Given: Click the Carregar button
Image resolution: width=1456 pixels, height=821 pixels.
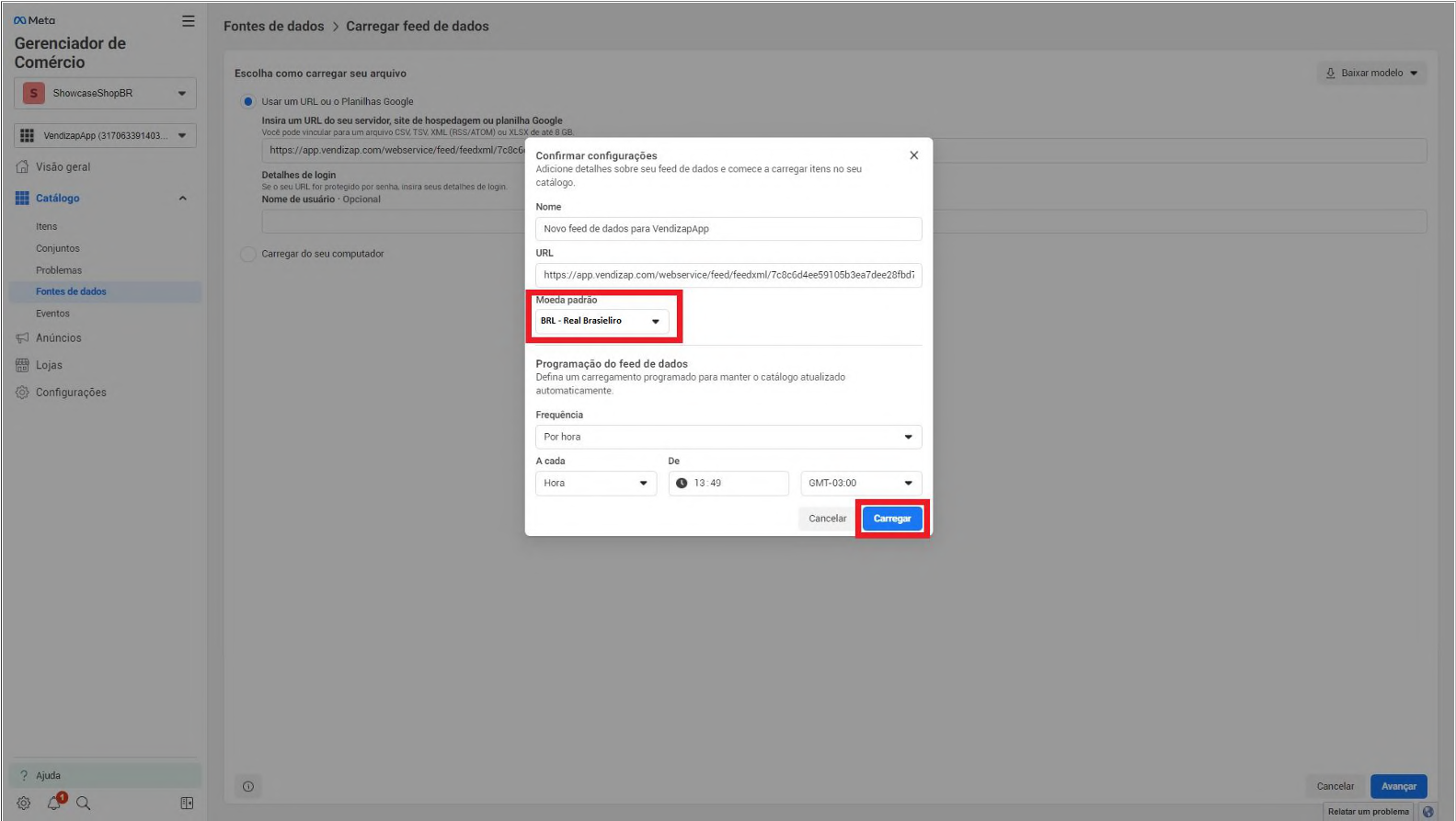Looking at the screenshot, I should point(891,519).
